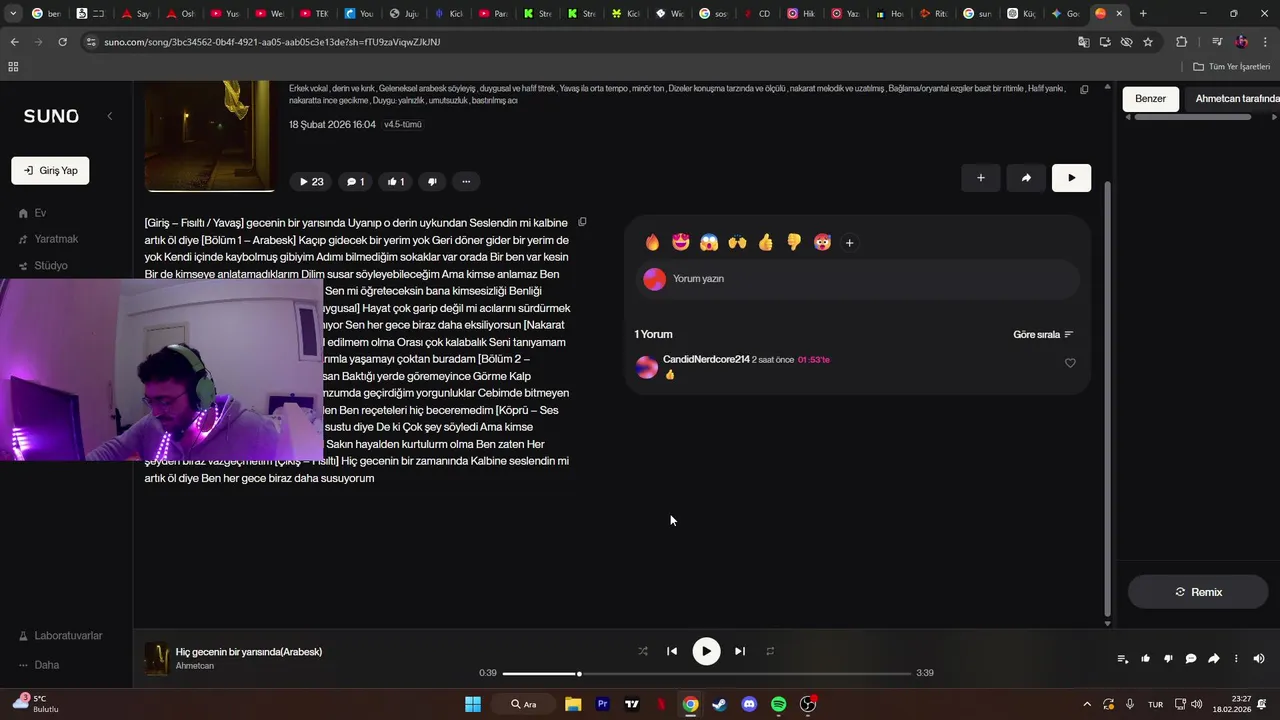The height and width of the screenshot is (720, 1280).
Task: Dislike the playing track in player bar
Action: tap(1168, 659)
